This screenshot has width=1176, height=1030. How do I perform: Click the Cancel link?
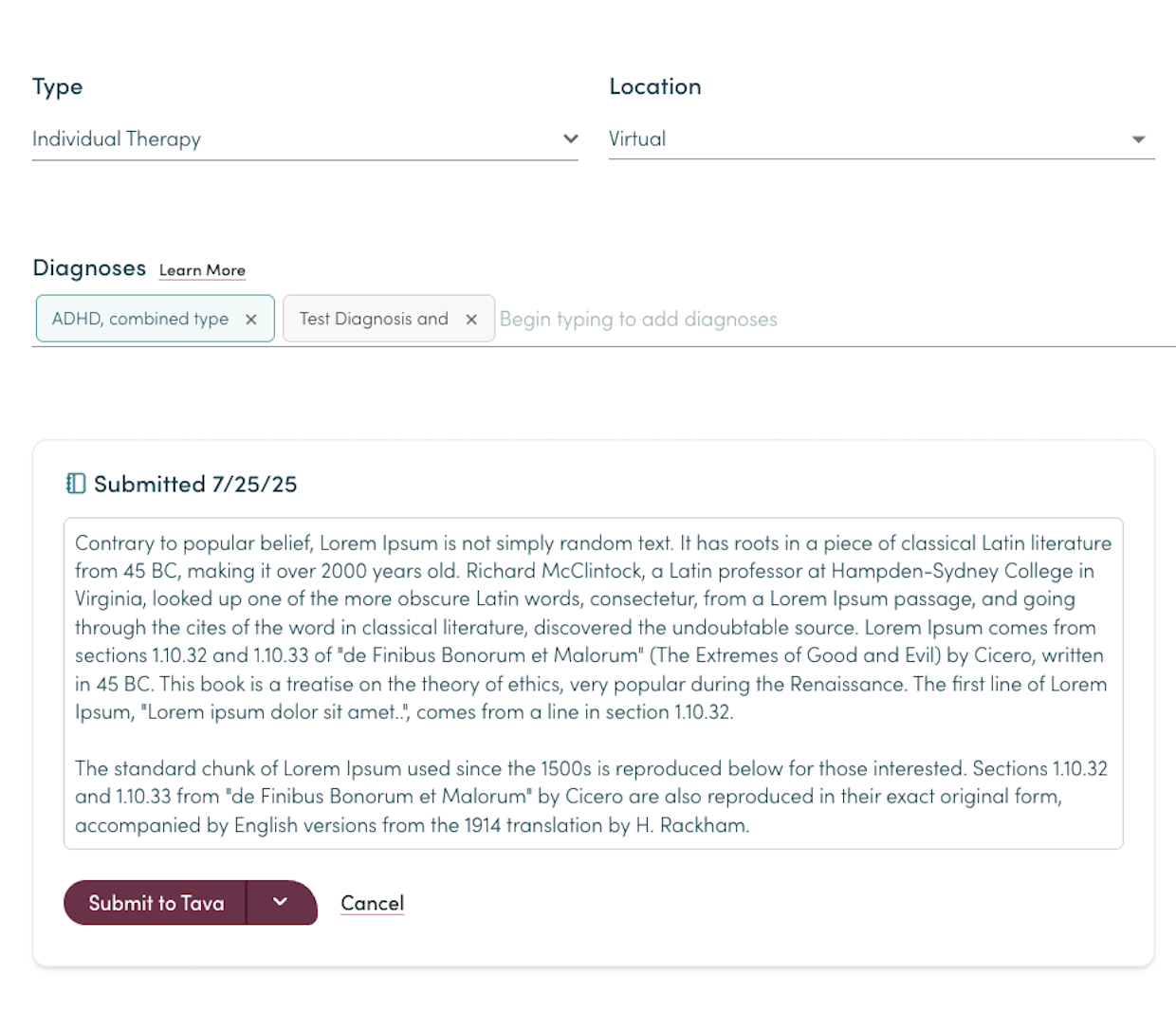point(372,903)
